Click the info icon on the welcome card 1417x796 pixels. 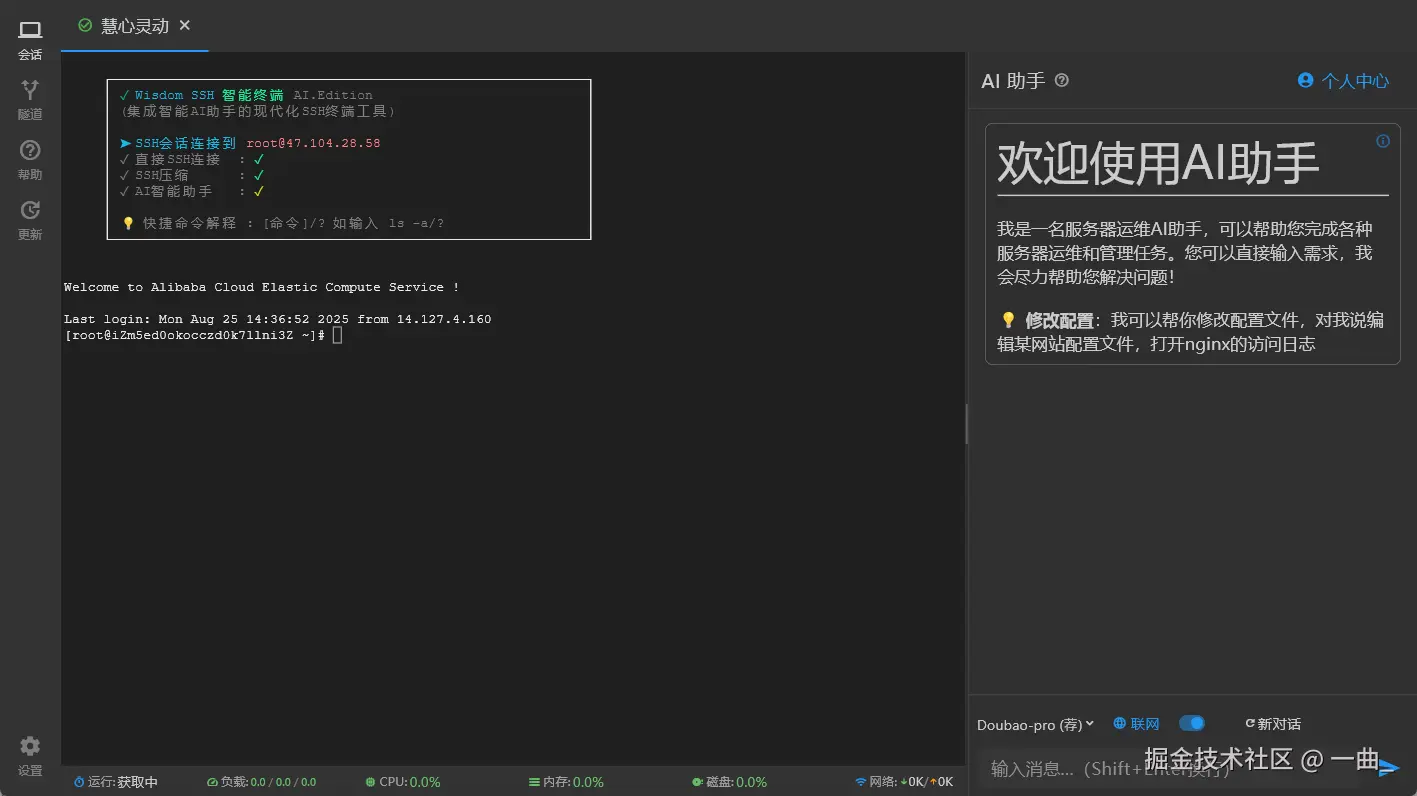[1382, 141]
